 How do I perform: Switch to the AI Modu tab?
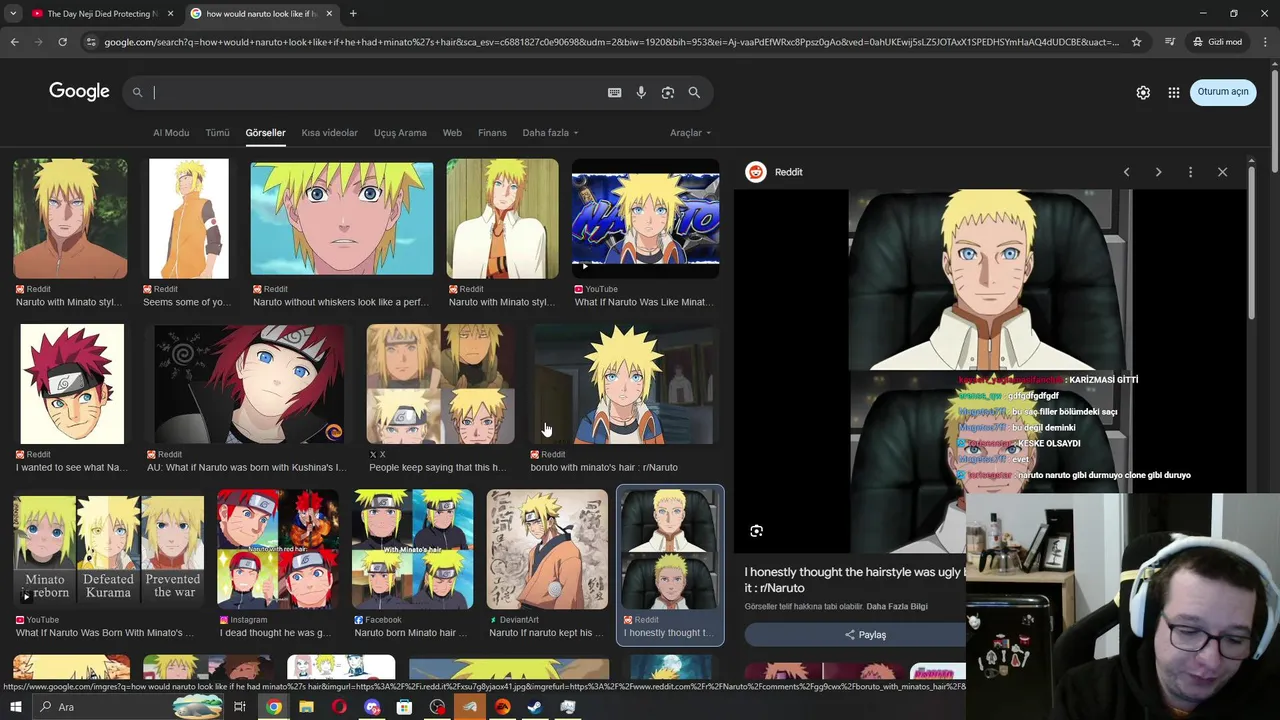(171, 133)
